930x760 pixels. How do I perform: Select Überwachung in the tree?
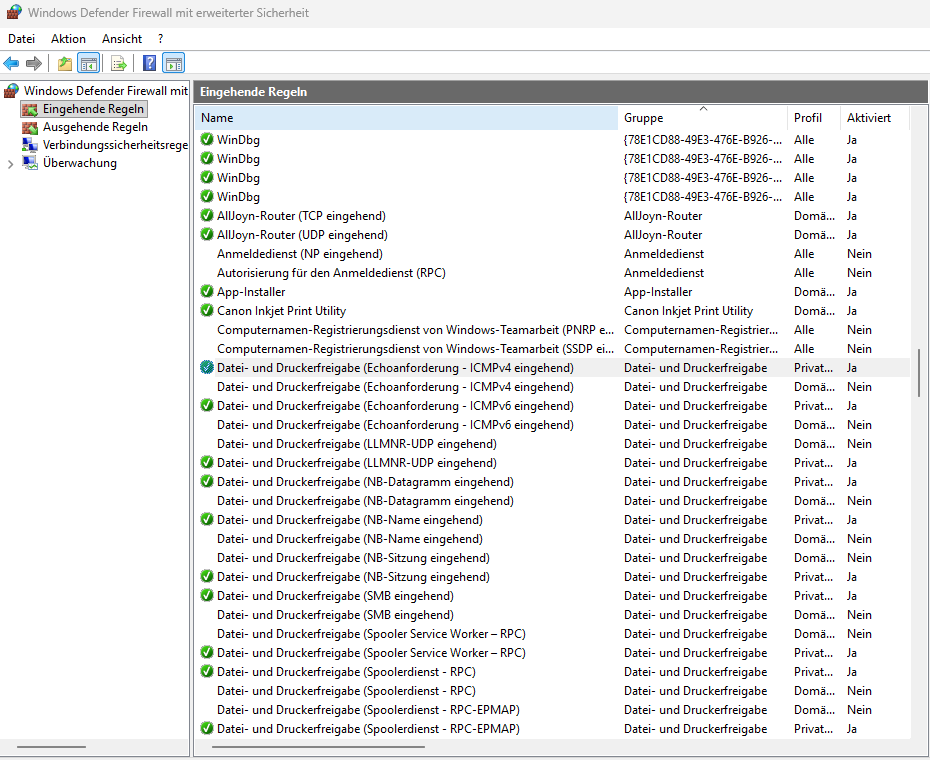[79, 163]
